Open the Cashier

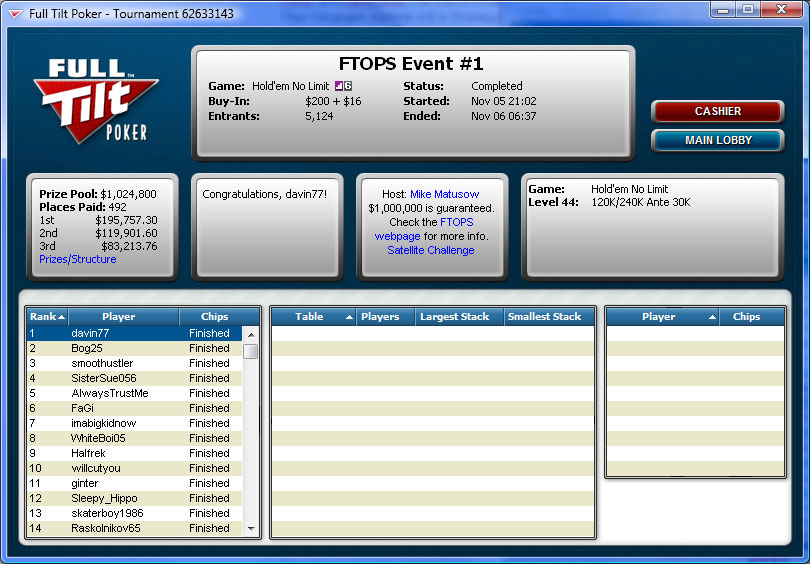718,112
